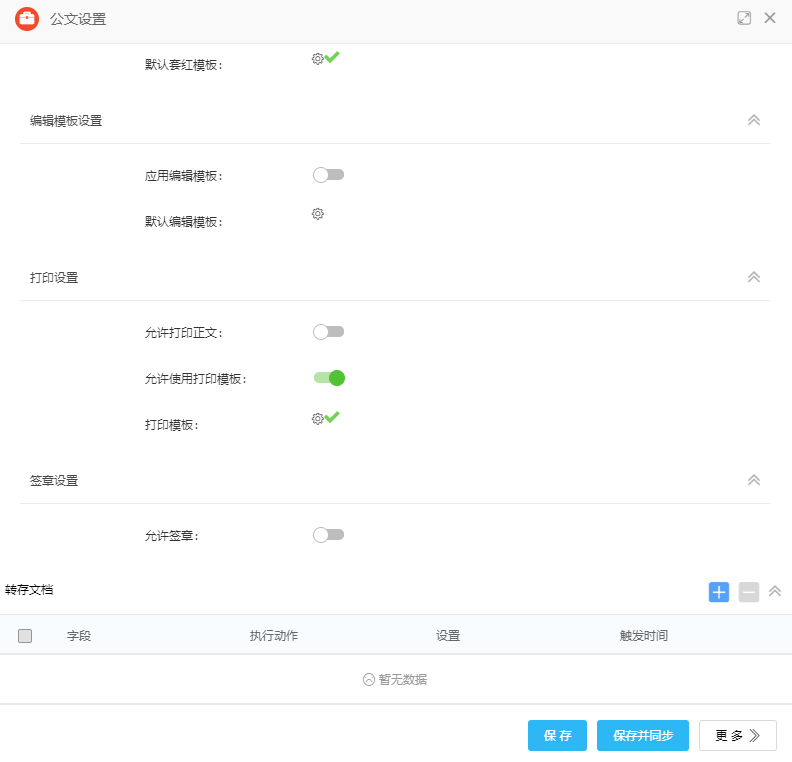Screen dimensions: 792x762
Task: Click grey minus icon in 转存文档
Action: pyautogui.click(x=749, y=592)
